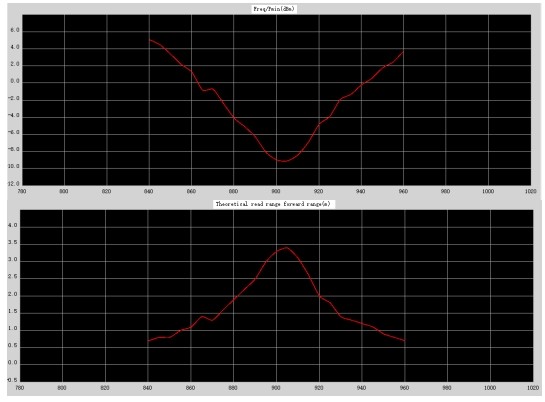Viewport: 545px width, 402px height.
Task: Select the lowest point of the Pmin curve
Action: [x=284, y=161]
